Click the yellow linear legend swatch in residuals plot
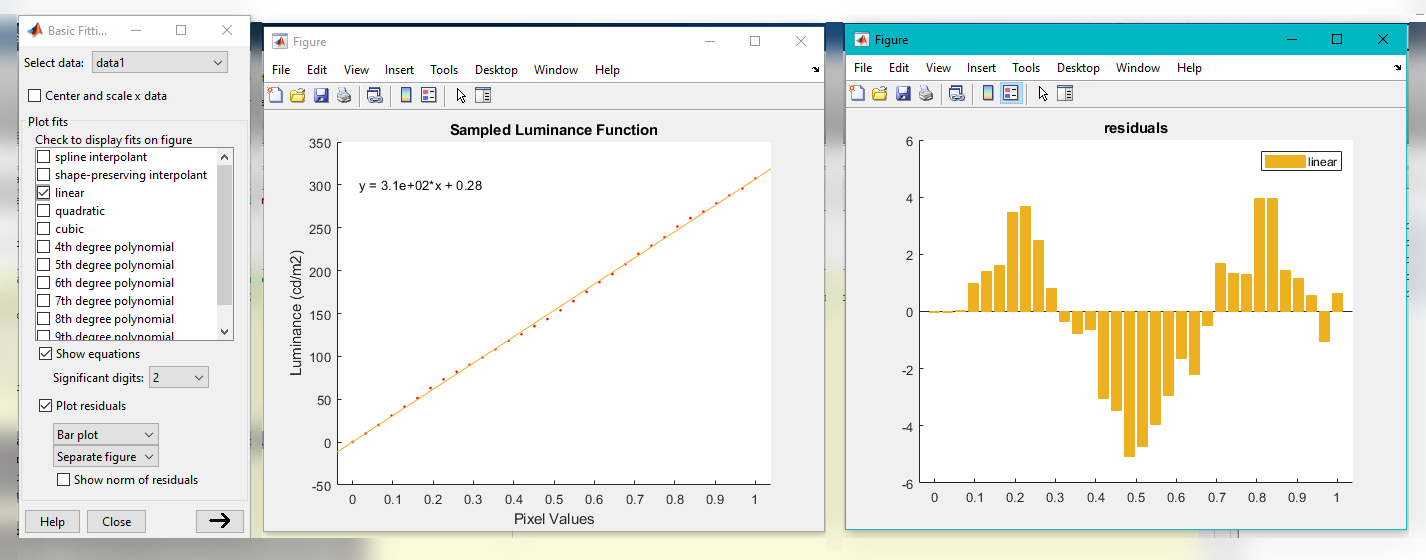The image size is (1426, 560). click(x=1284, y=162)
